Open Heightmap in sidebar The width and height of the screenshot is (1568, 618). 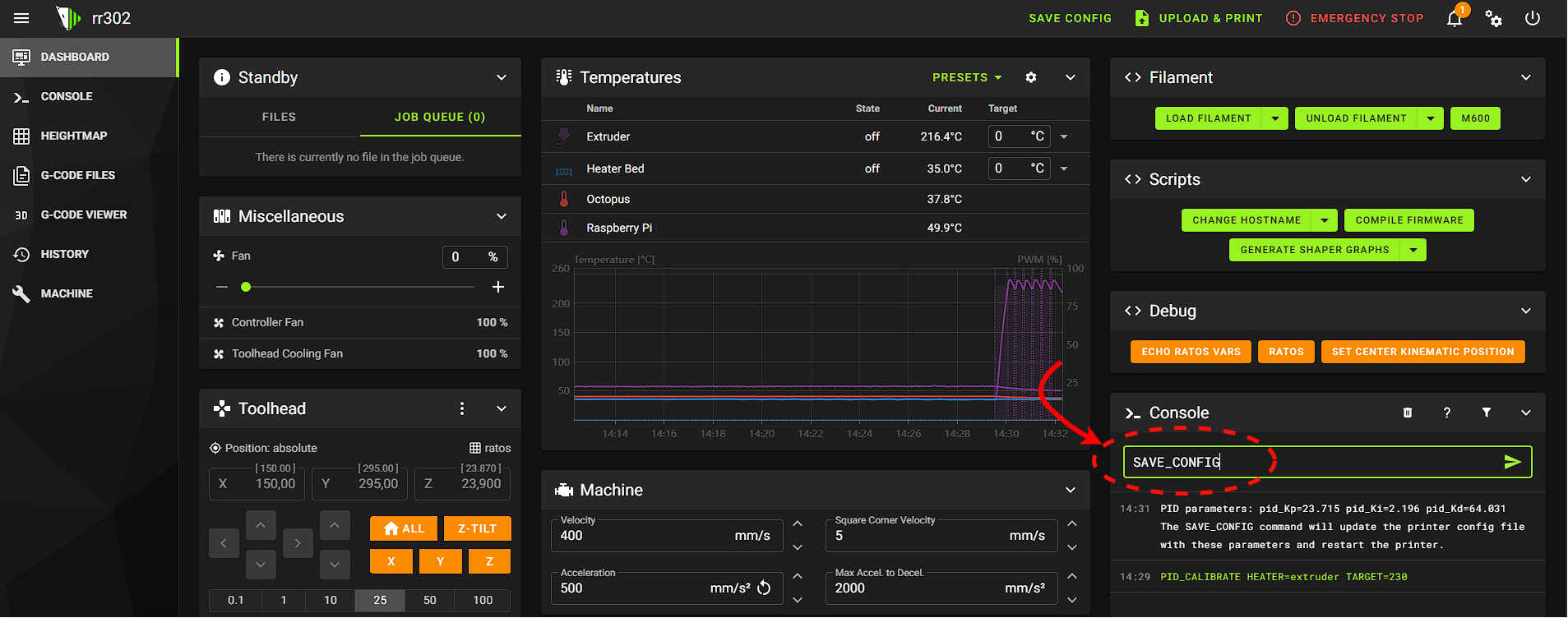89,136
